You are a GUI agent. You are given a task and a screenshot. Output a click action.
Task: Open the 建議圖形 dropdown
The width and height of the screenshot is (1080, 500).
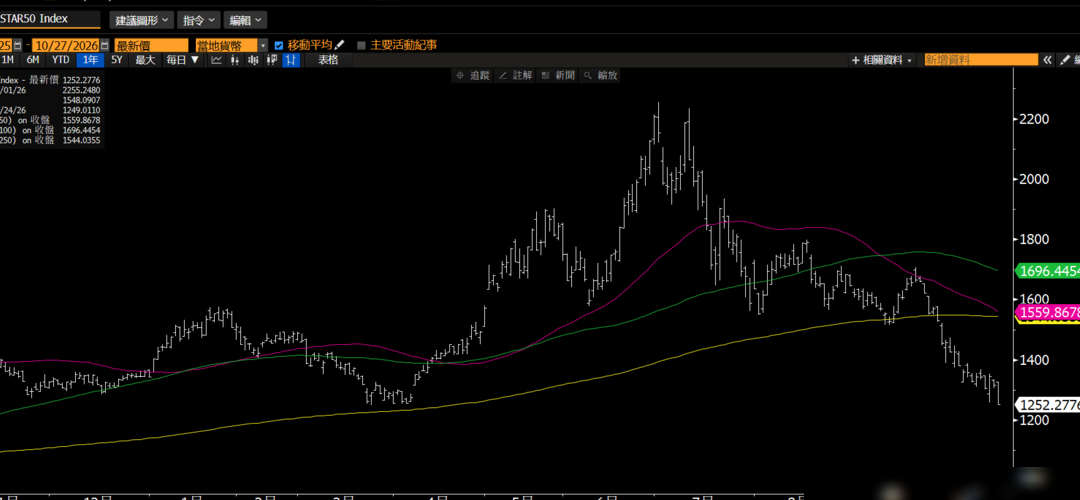[141, 20]
